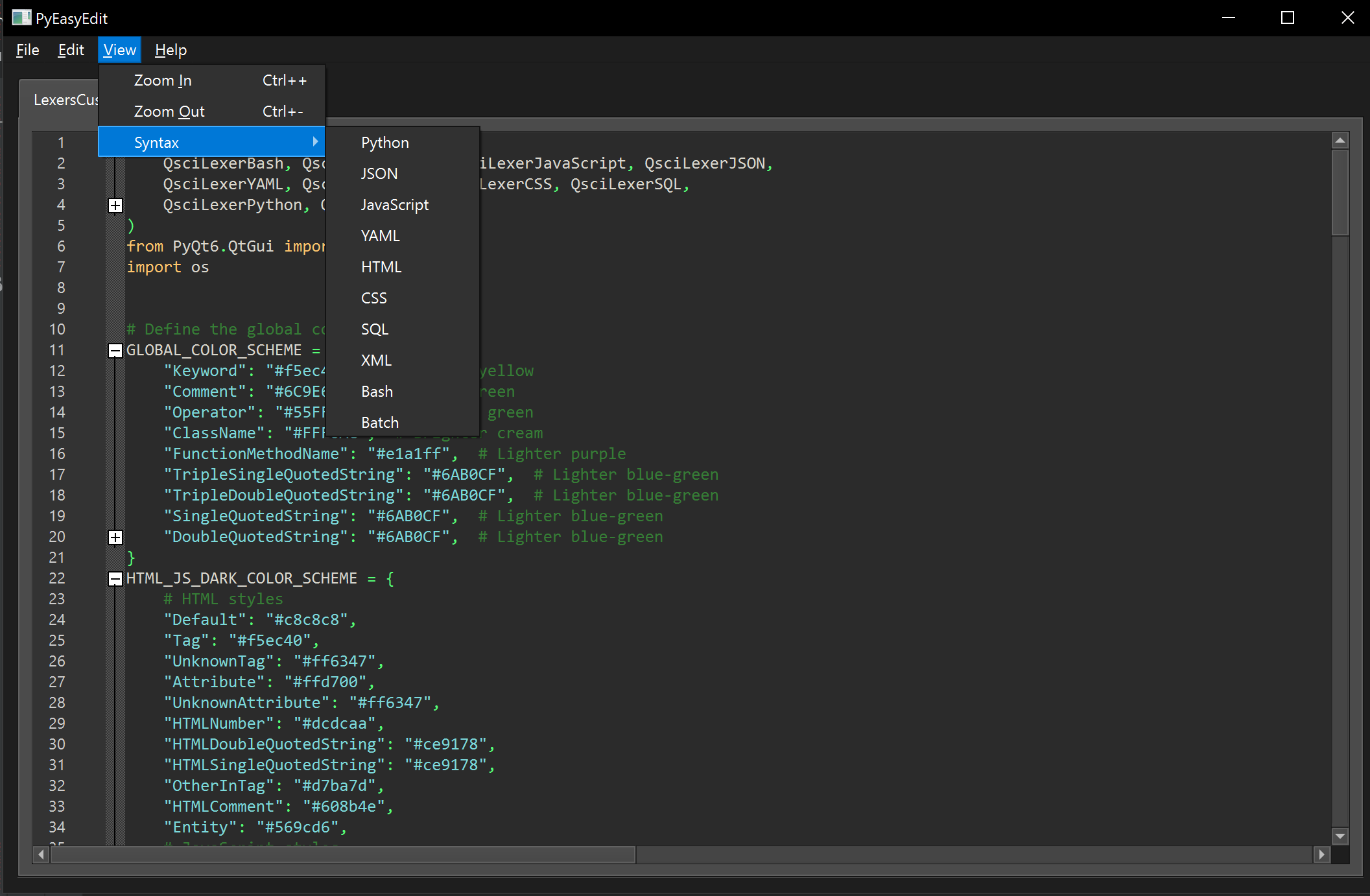Select YAML syntax highlighting

tap(380, 235)
